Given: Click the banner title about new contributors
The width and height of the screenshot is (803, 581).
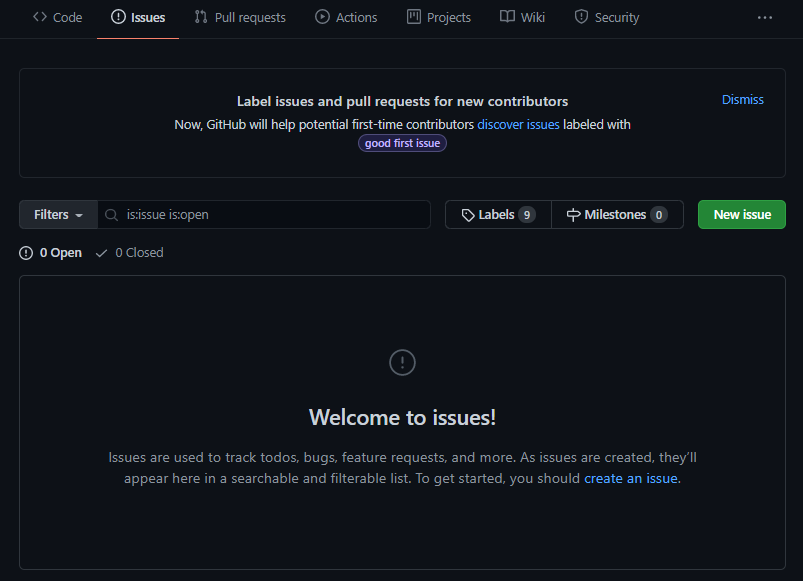Looking at the screenshot, I should (403, 101).
